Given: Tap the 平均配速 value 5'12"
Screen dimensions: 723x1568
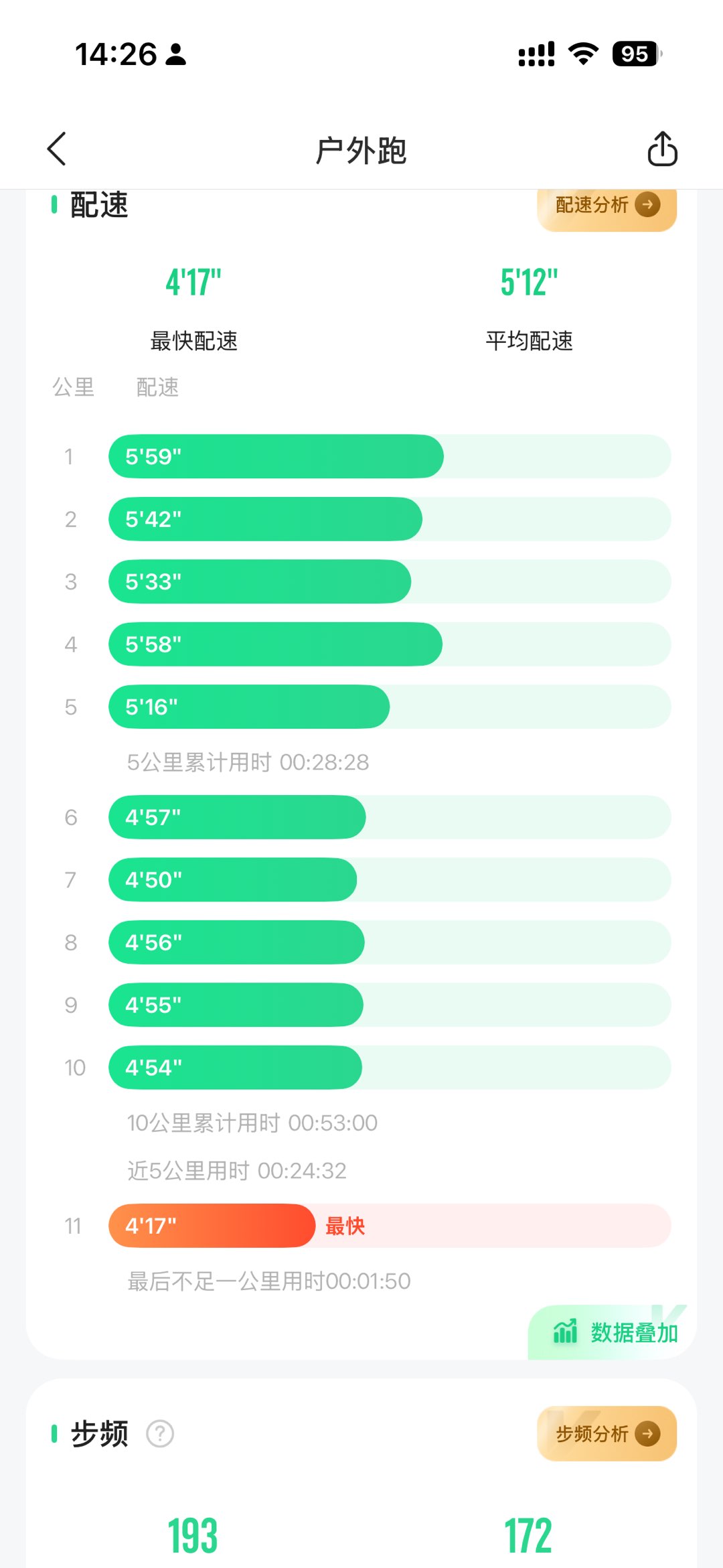Looking at the screenshot, I should (529, 283).
